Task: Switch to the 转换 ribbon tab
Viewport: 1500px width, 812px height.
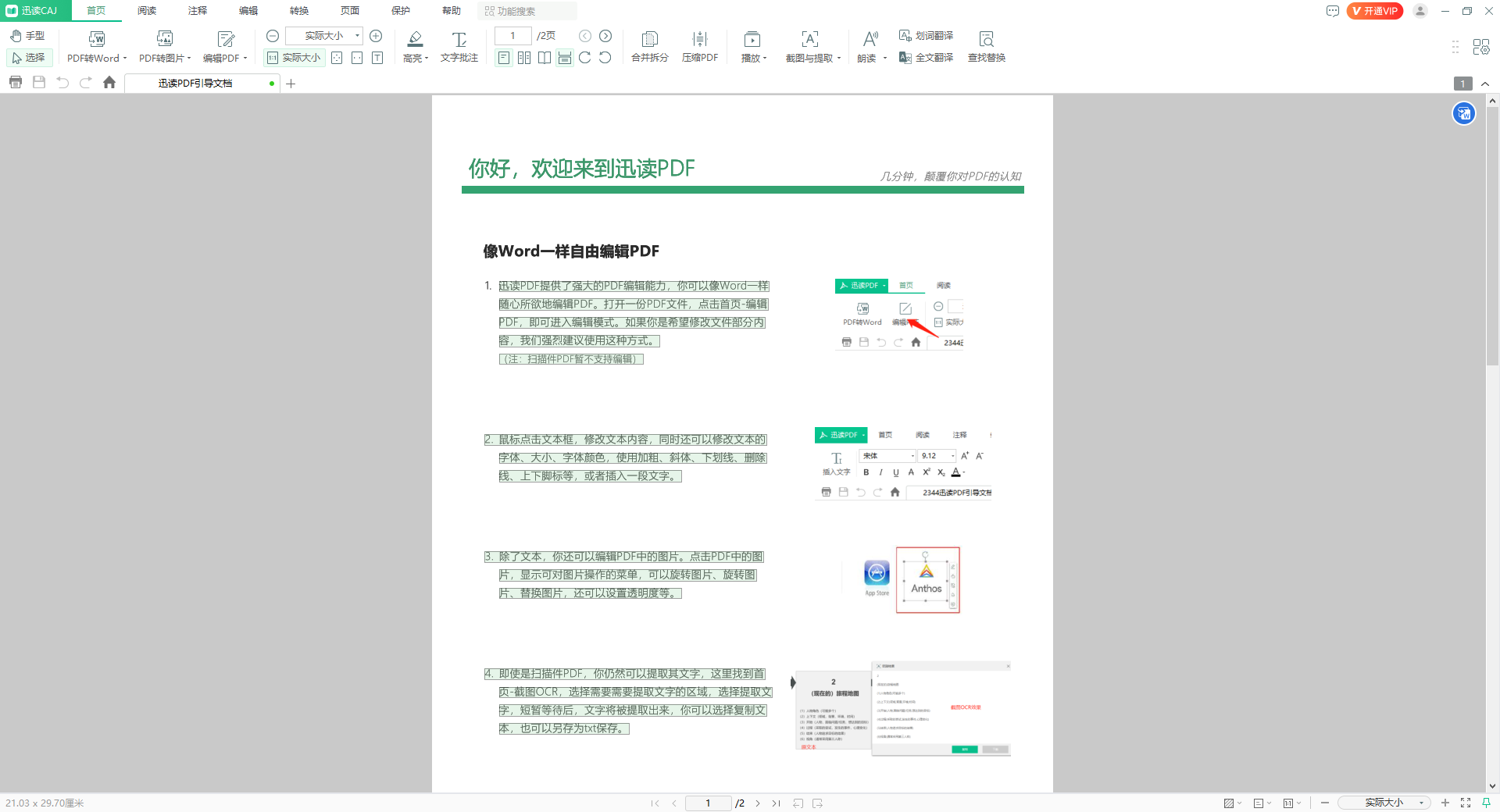Action: [x=298, y=11]
